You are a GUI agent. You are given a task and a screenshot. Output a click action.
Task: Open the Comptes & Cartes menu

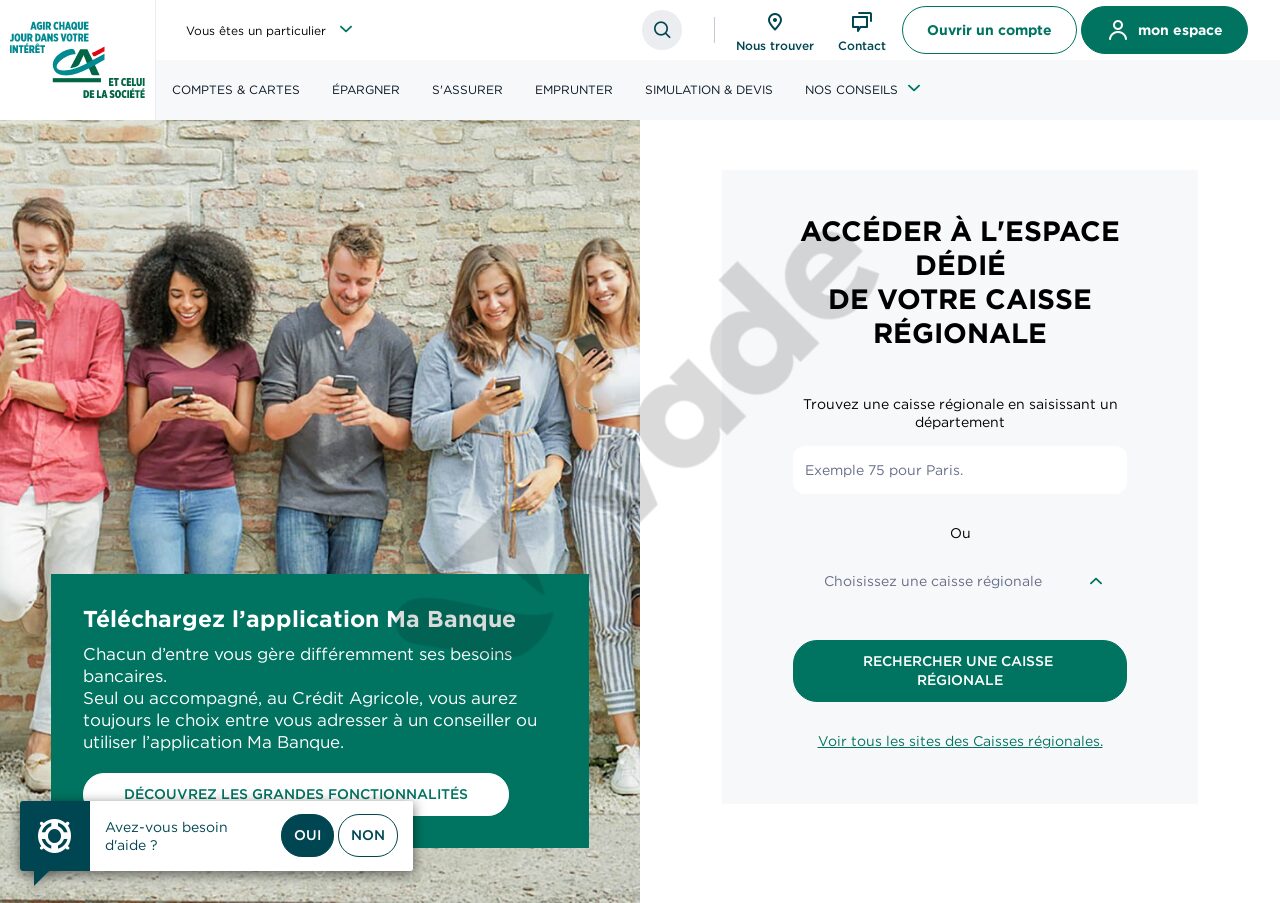236,90
